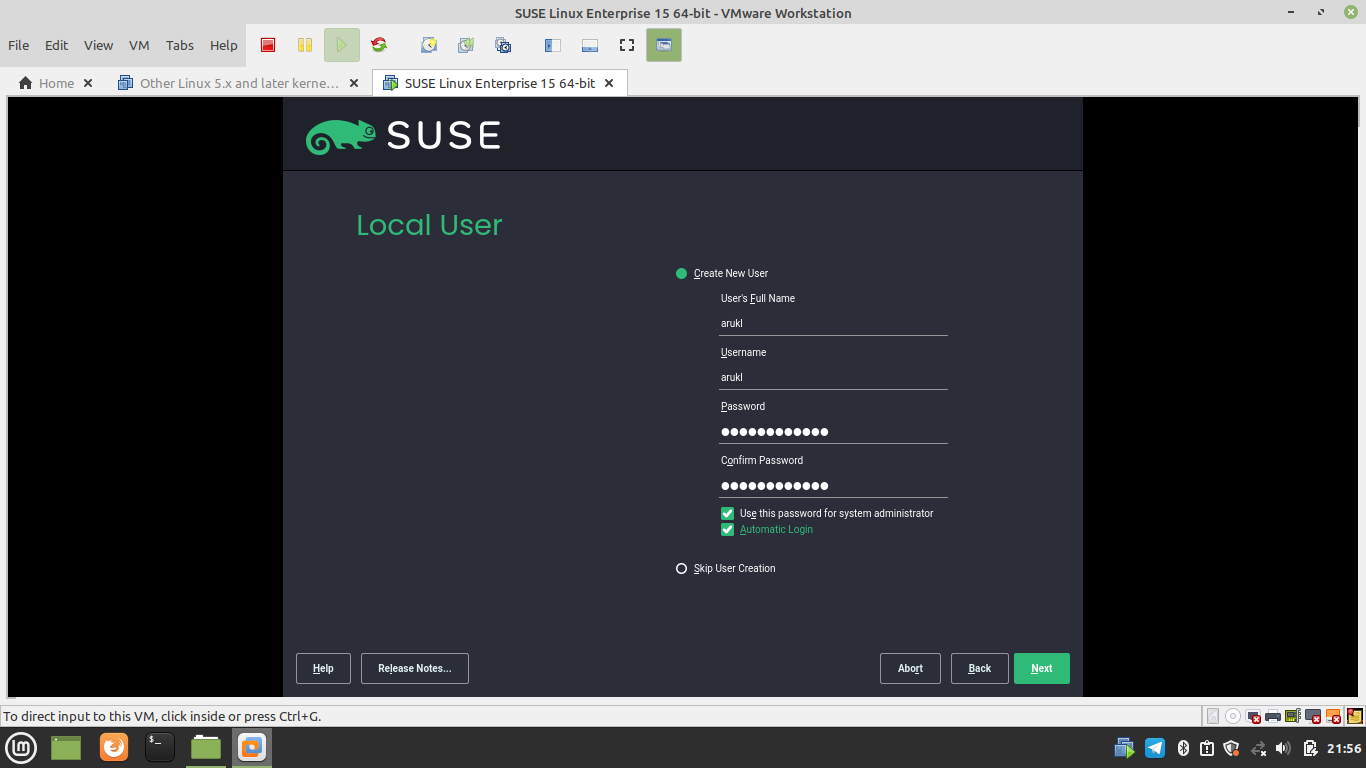Click the Password input field
The width and height of the screenshot is (1366, 768).
(833, 431)
